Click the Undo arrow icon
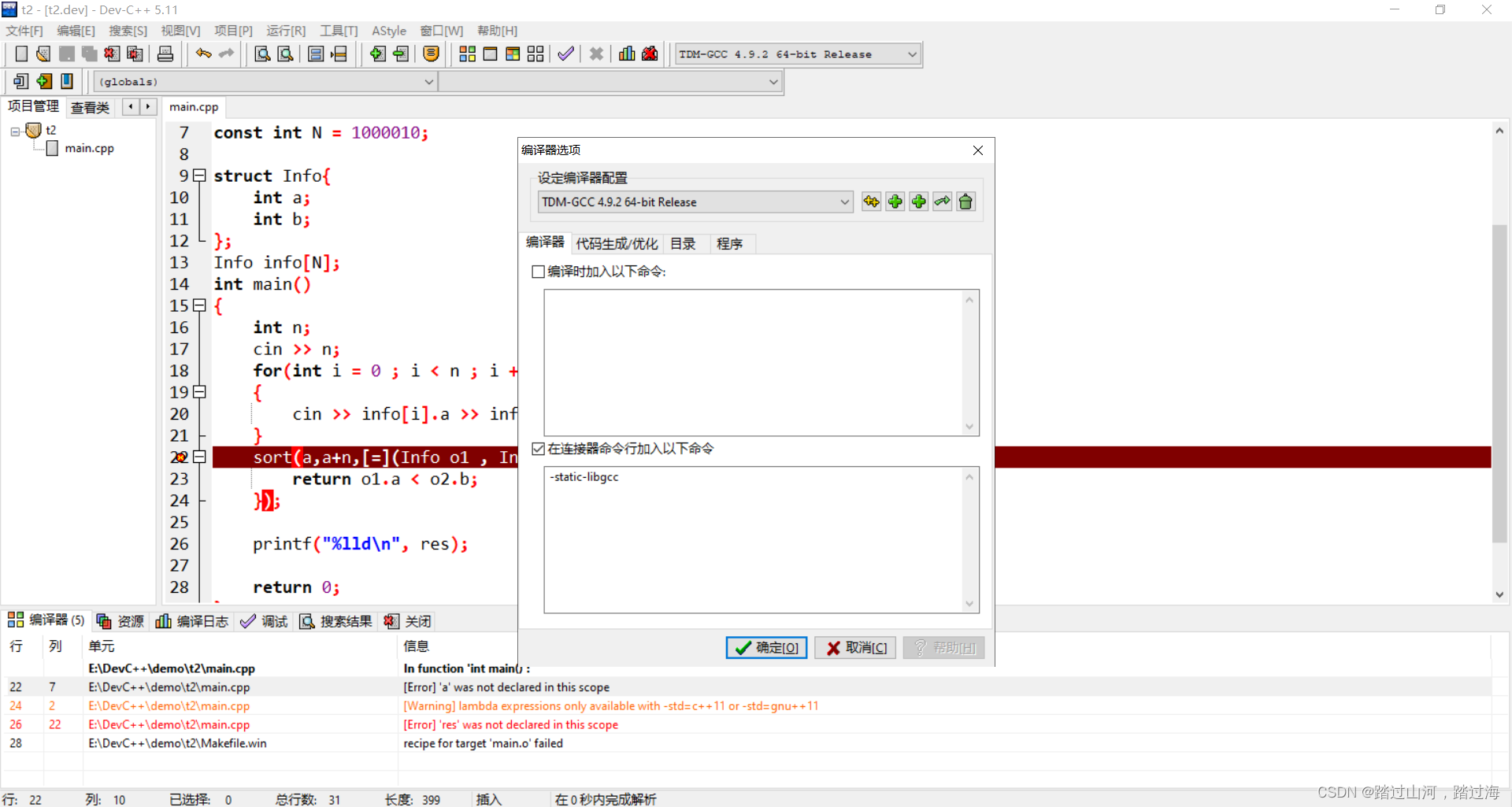The width and height of the screenshot is (1512, 807). (x=204, y=54)
